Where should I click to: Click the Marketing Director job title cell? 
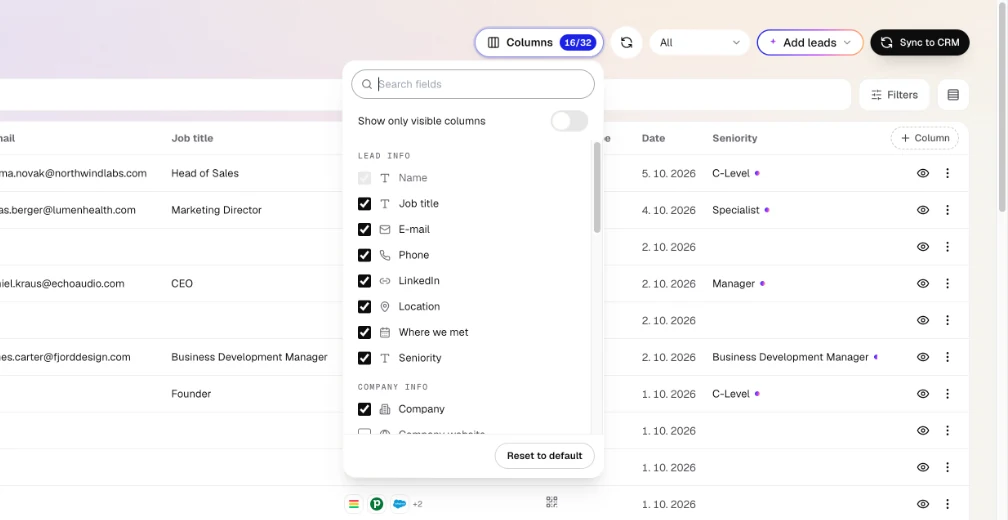217,210
